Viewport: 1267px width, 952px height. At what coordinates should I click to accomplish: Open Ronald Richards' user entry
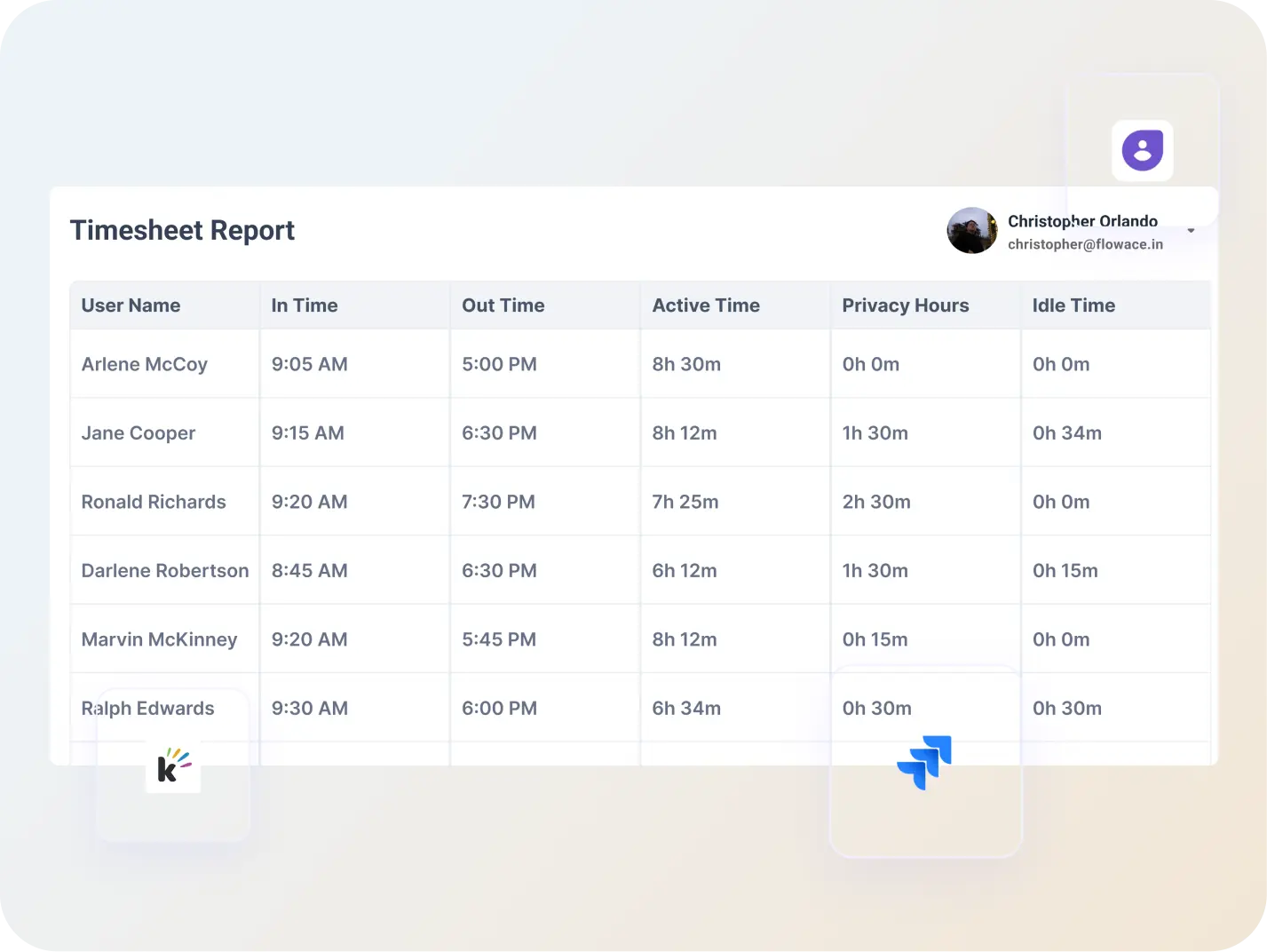[x=154, y=502]
